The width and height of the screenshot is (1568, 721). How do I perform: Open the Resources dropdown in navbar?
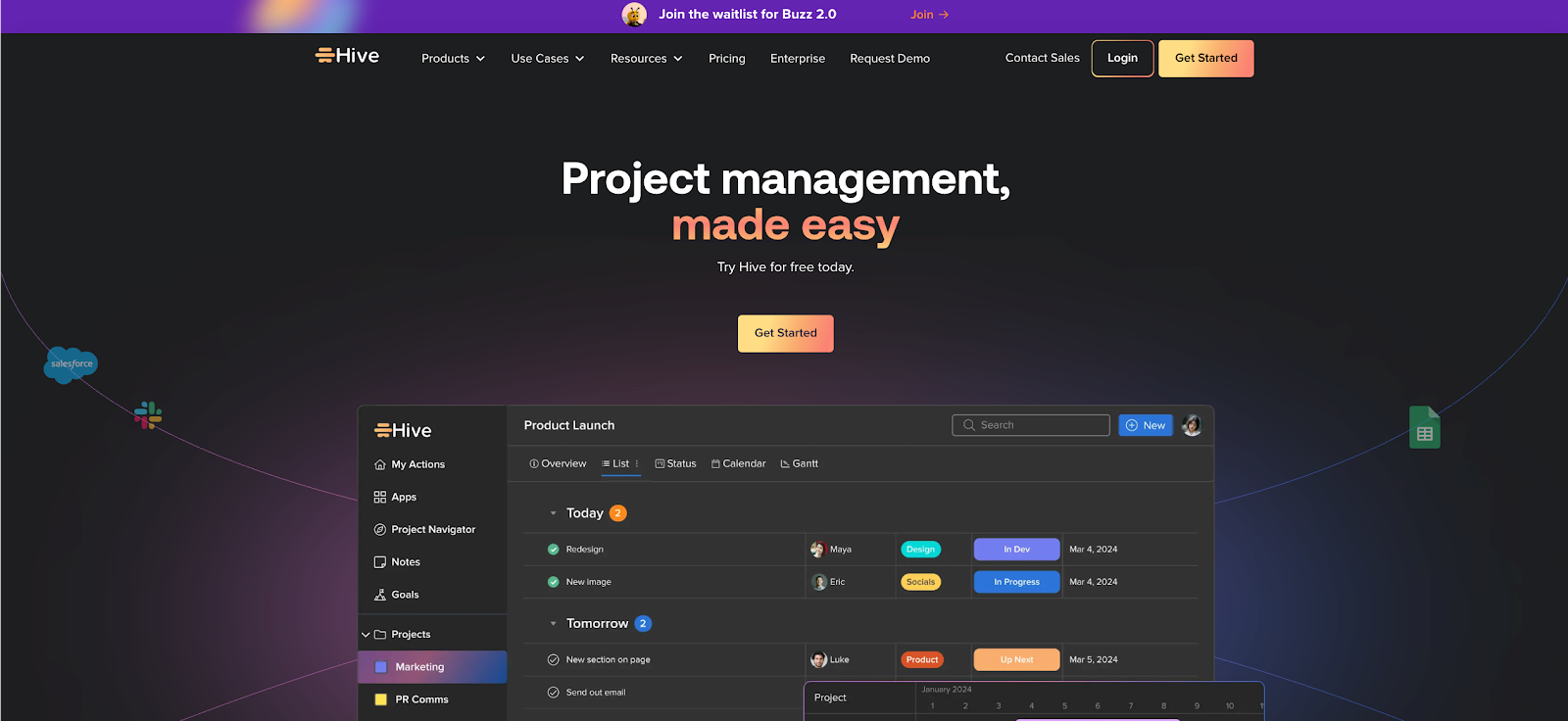[646, 59]
